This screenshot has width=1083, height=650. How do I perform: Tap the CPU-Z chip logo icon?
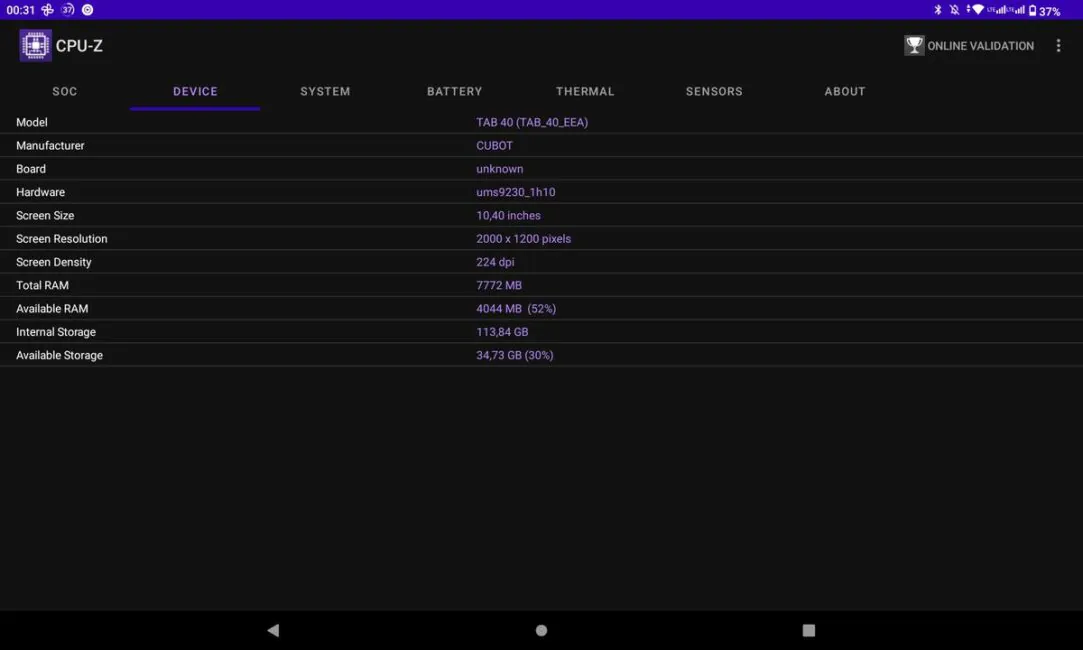pyautogui.click(x=35, y=46)
